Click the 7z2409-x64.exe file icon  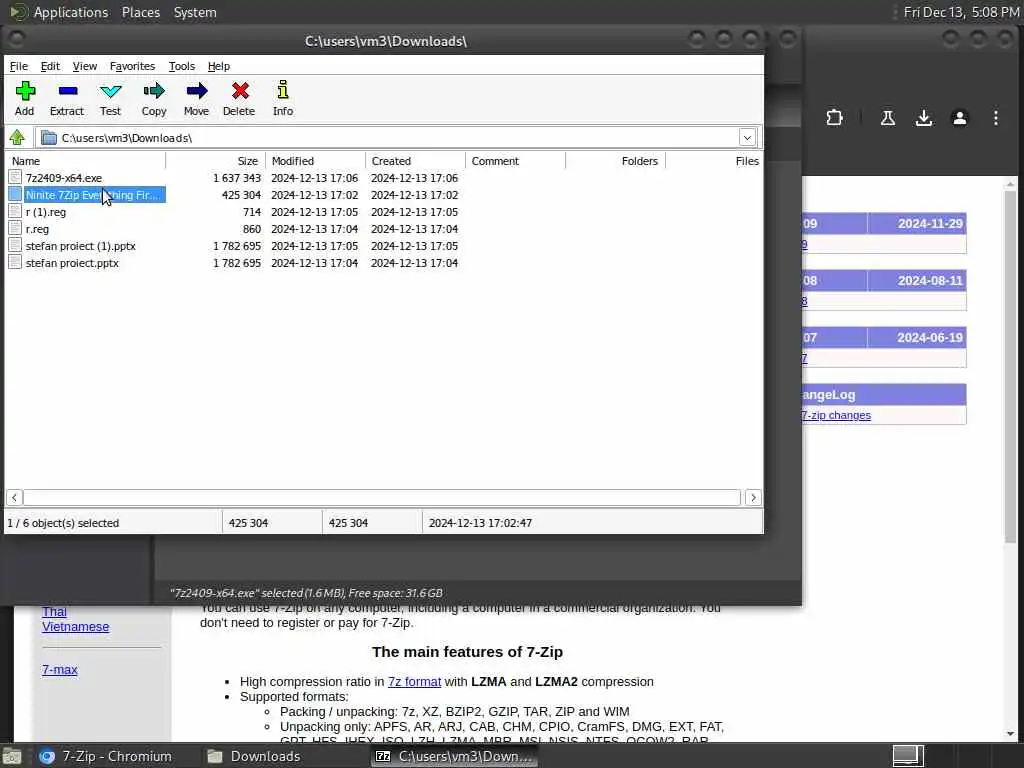coord(15,178)
